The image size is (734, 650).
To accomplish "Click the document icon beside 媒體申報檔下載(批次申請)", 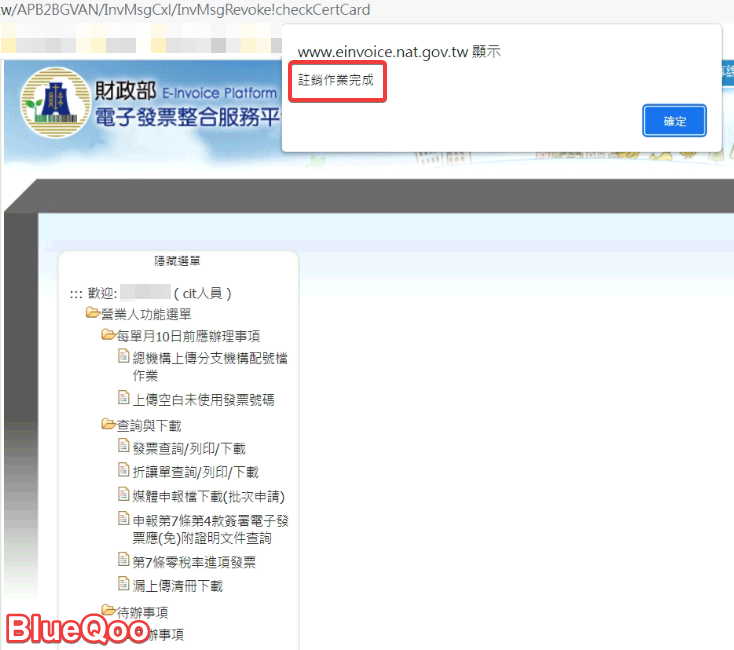I will click(x=124, y=495).
